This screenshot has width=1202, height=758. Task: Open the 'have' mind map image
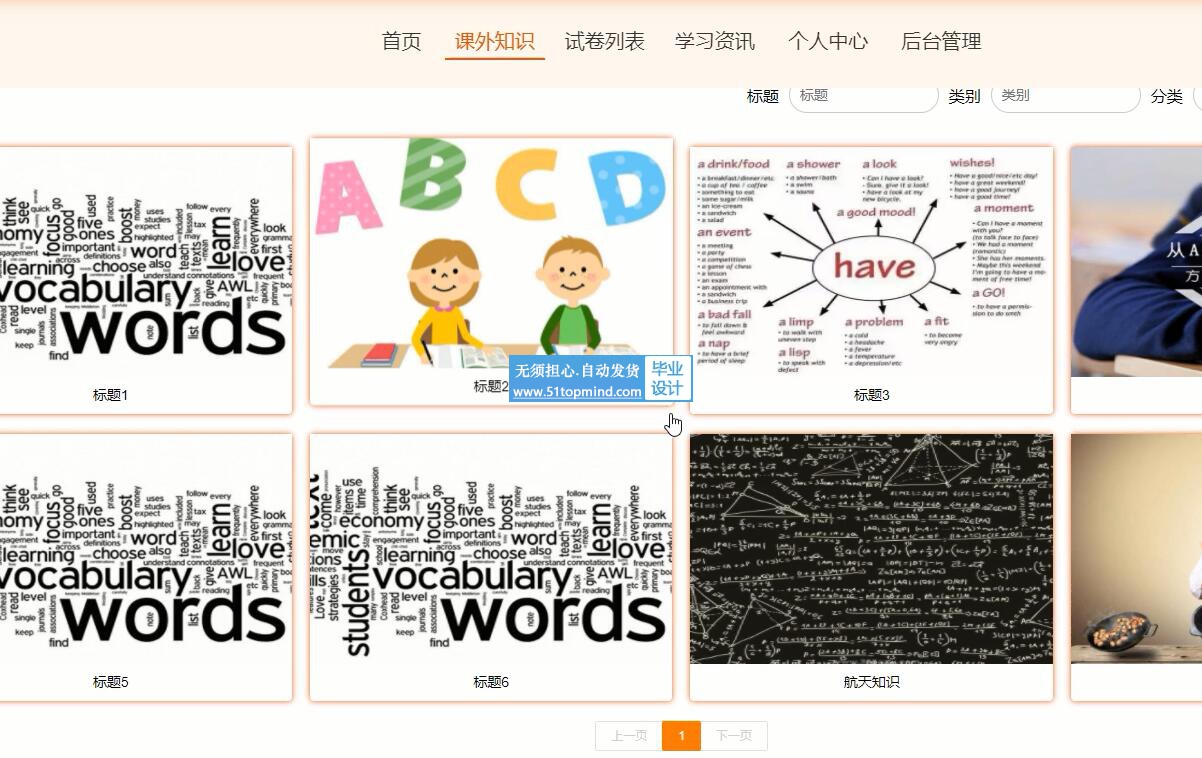[x=871, y=262]
